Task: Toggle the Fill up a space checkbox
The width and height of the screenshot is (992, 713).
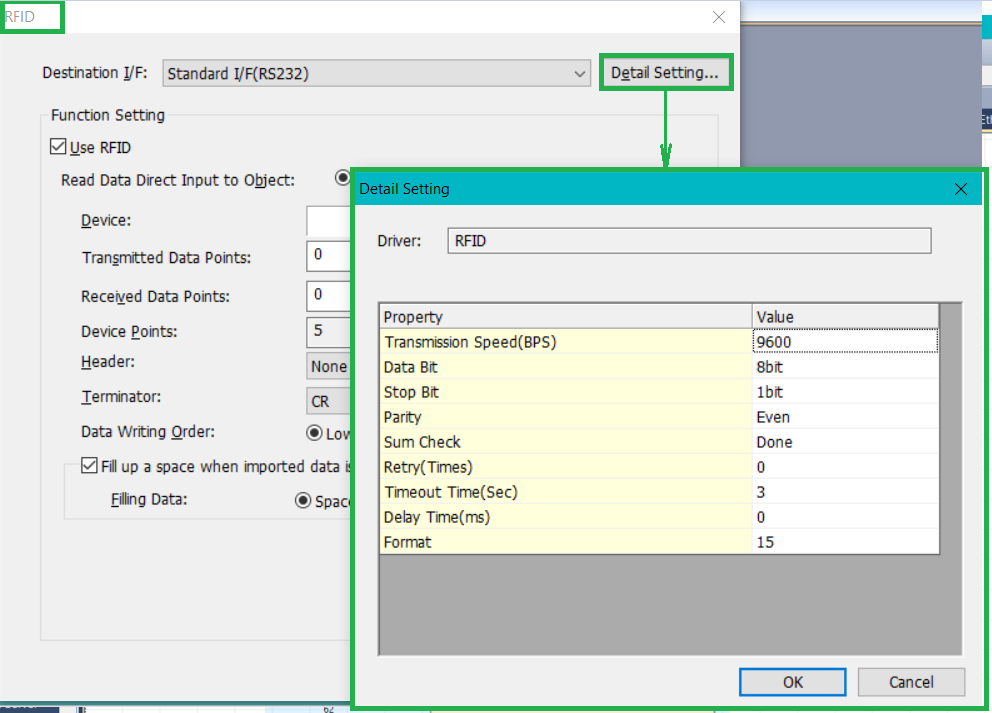Action: pos(89,466)
